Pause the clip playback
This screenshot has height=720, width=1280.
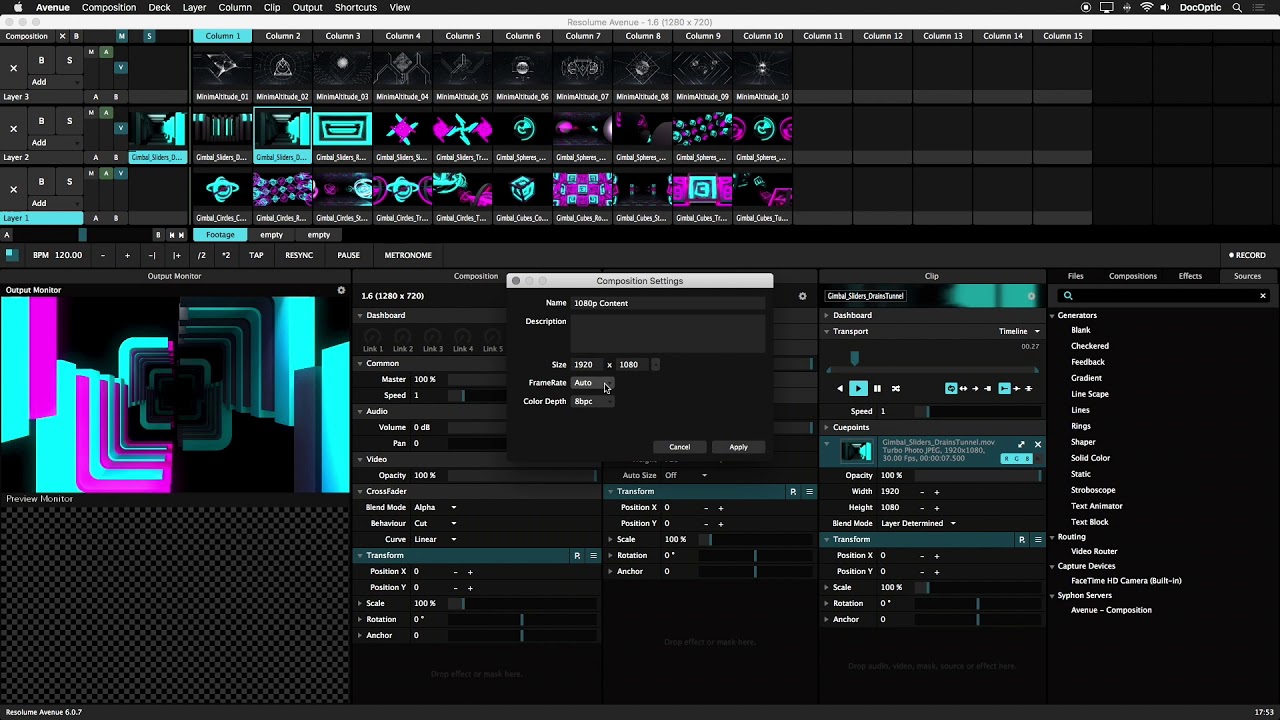[x=877, y=388]
